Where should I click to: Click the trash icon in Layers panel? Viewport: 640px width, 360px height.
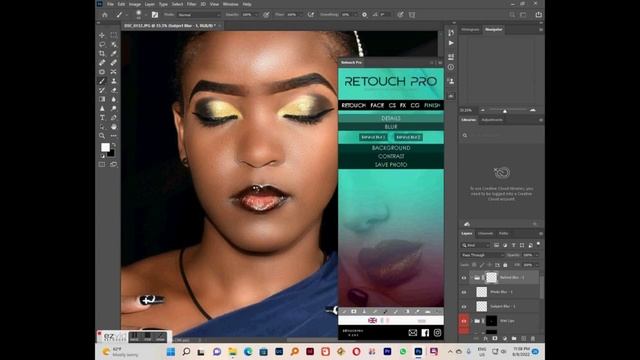click(533, 338)
